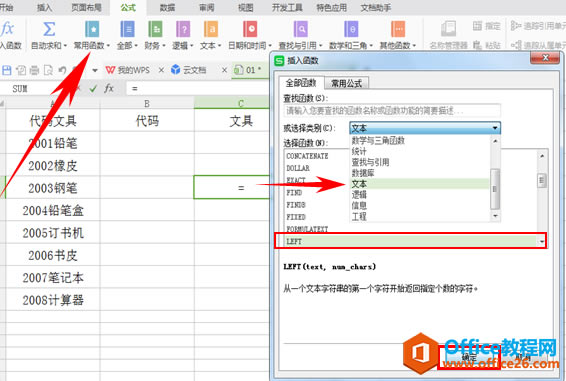566x381 pixels.
Task: Select the 全部函数 tab in dialog
Action: pyautogui.click(x=301, y=83)
